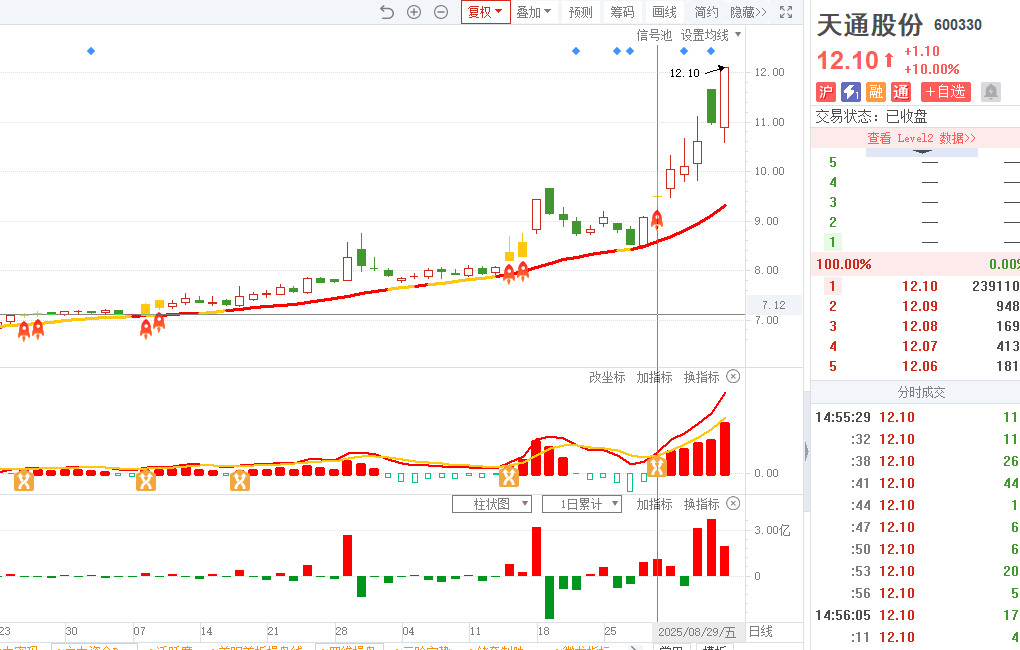Click the 分时成交 trades section header
Image resolution: width=1020 pixels, height=650 pixels.
coord(921,392)
